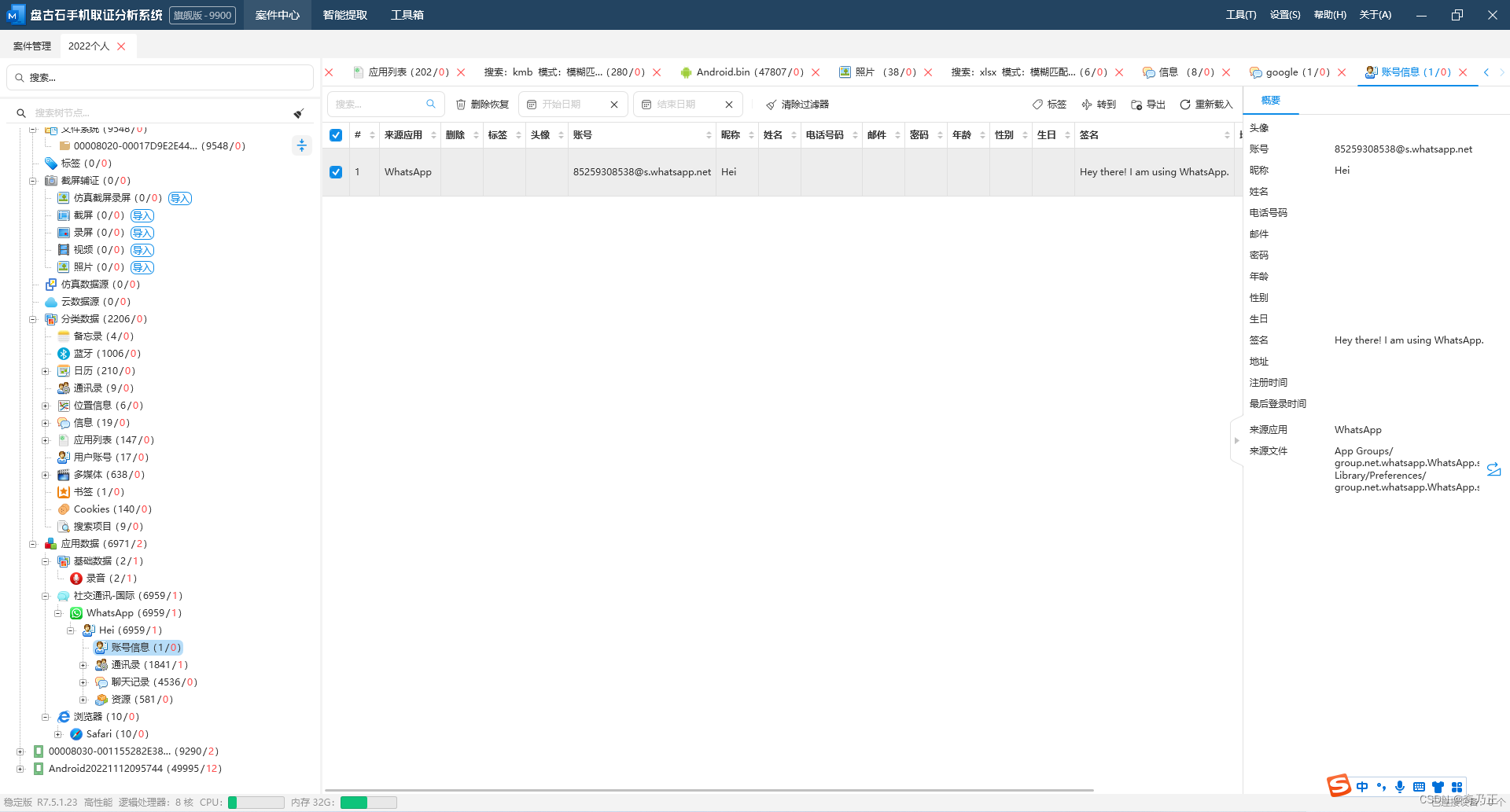Click the 录音 recording icon
This screenshot has height=812, width=1510.
76,579
